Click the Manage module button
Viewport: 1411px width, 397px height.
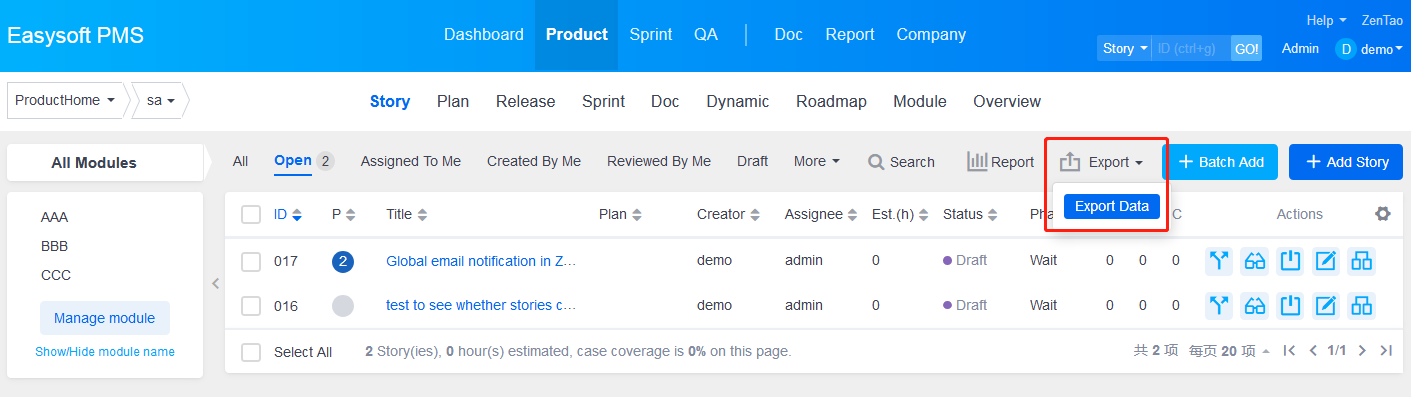point(105,318)
